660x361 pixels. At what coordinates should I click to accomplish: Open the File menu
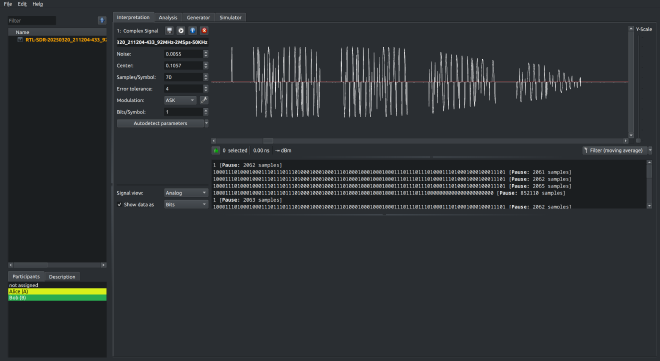(x=8, y=4)
